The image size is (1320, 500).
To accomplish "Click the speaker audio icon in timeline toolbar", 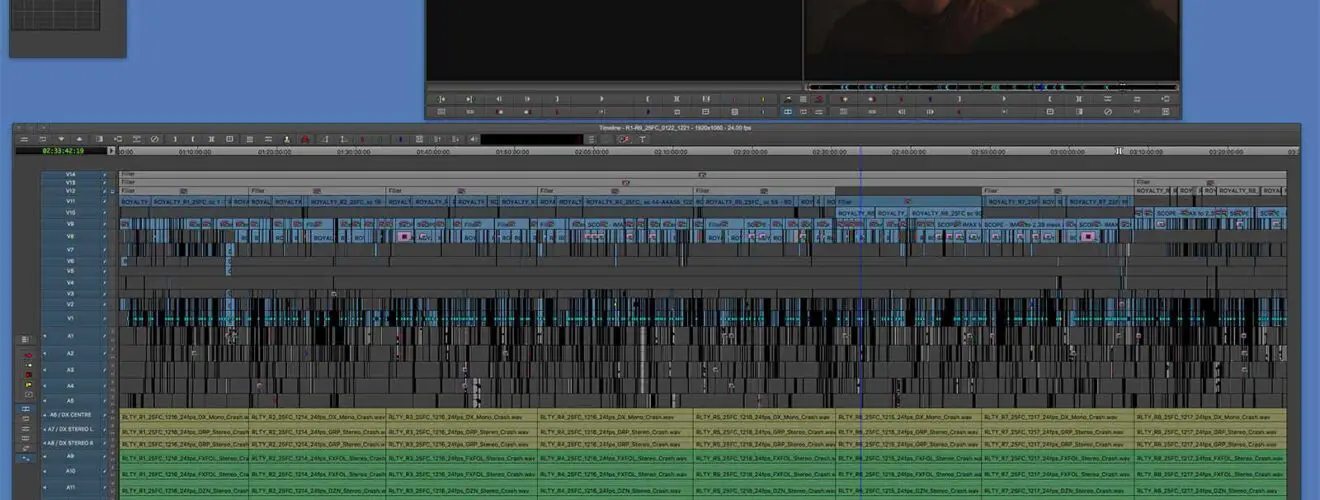I will 287,139.
